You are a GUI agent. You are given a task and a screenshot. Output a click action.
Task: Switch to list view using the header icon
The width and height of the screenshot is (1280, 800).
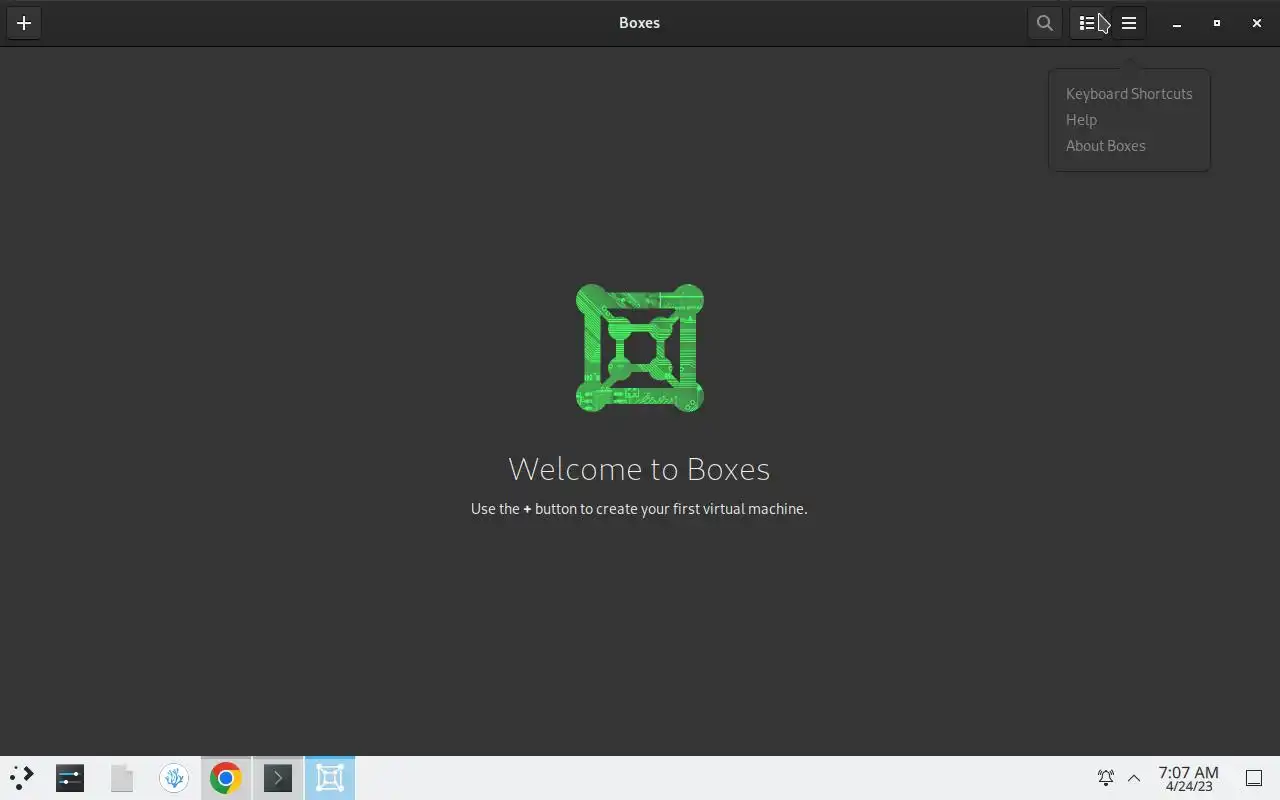click(x=1087, y=23)
